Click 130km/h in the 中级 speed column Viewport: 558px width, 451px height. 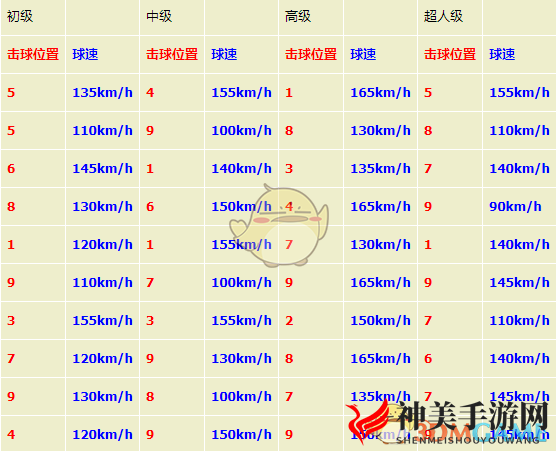242,358
